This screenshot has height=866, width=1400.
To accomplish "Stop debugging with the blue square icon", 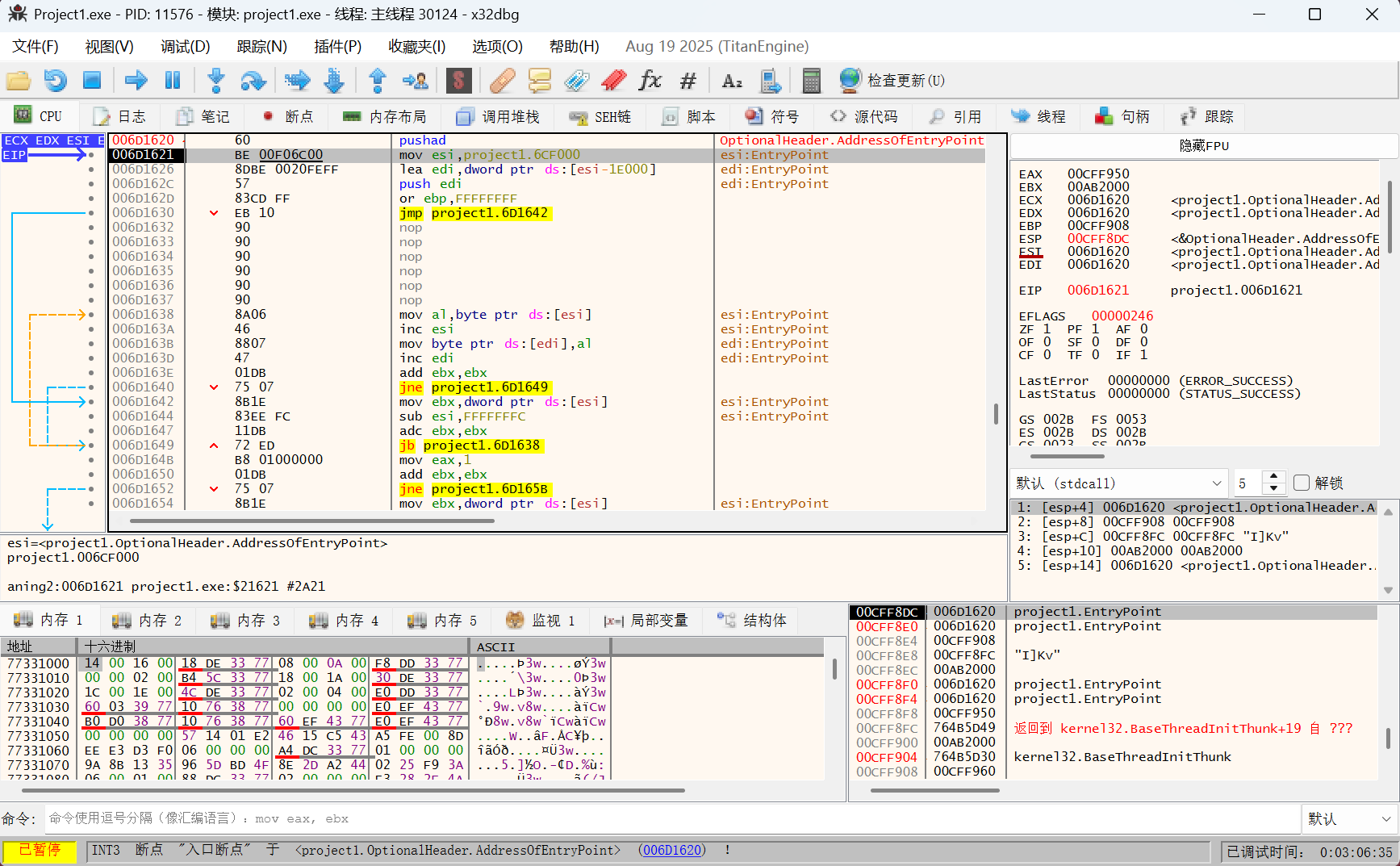I will click(92, 80).
